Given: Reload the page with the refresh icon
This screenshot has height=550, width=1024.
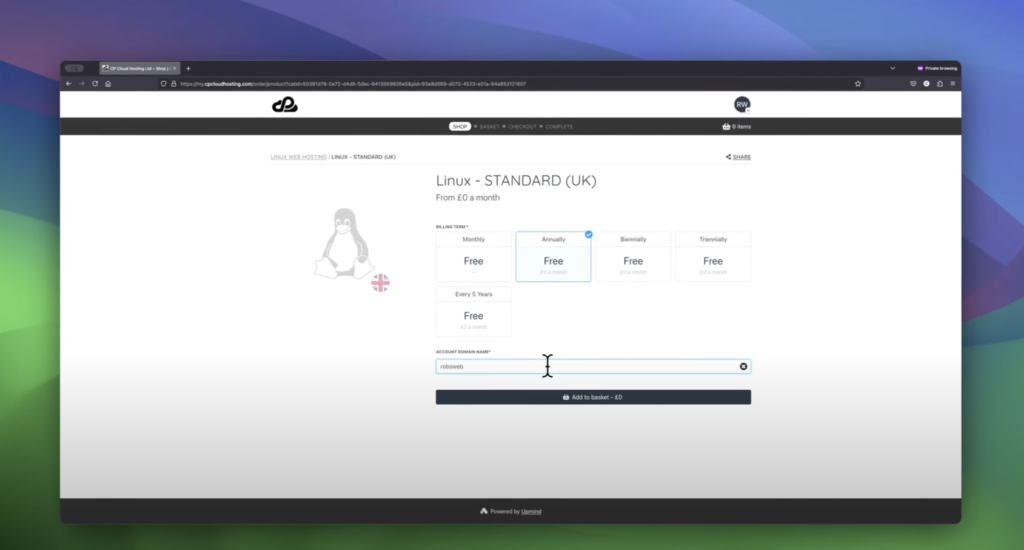Looking at the screenshot, I should pos(95,84).
